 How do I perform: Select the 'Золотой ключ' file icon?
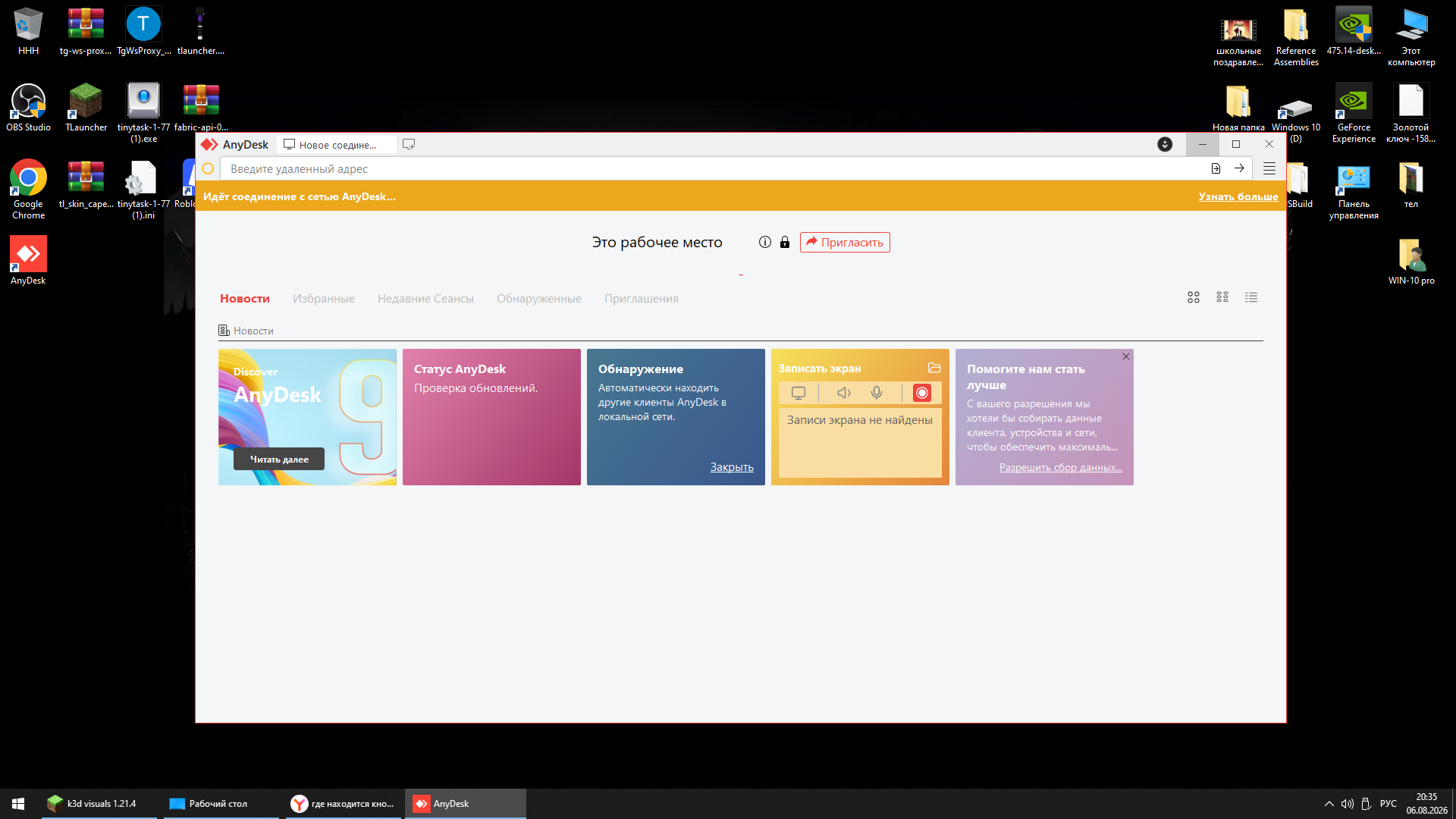pyautogui.click(x=1411, y=113)
